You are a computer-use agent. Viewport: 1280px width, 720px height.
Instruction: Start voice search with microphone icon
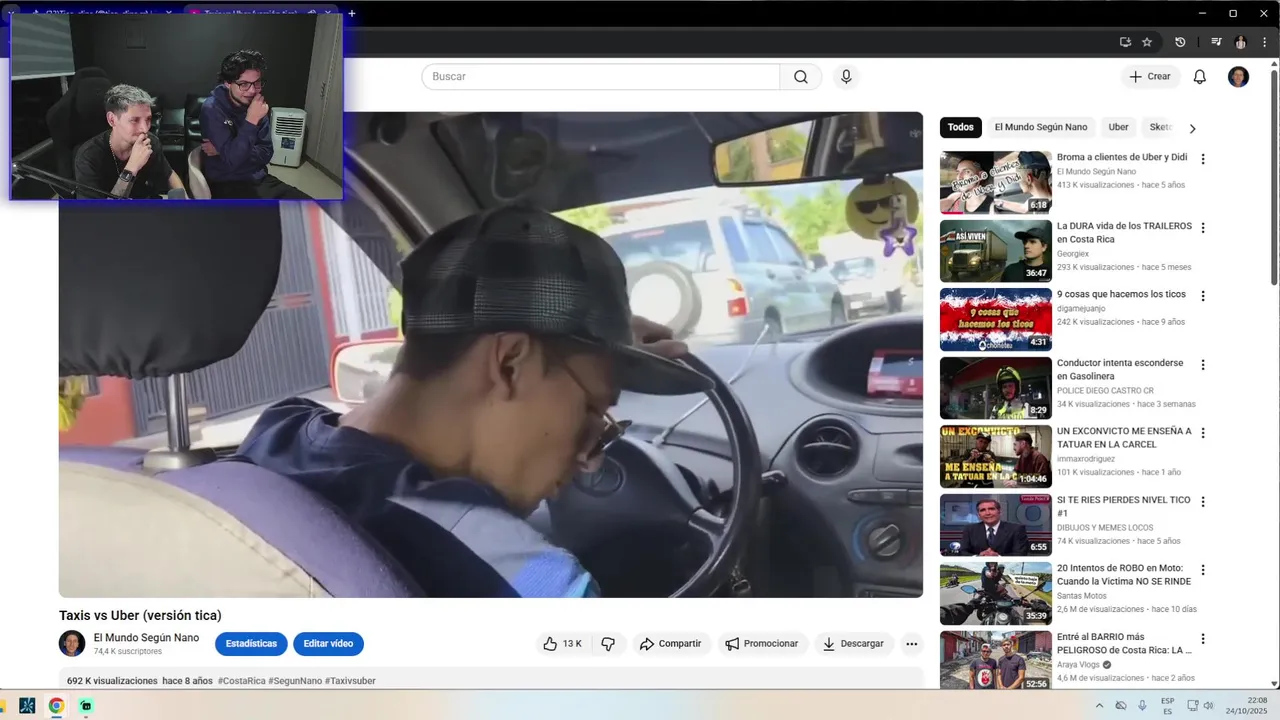click(x=846, y=77)
